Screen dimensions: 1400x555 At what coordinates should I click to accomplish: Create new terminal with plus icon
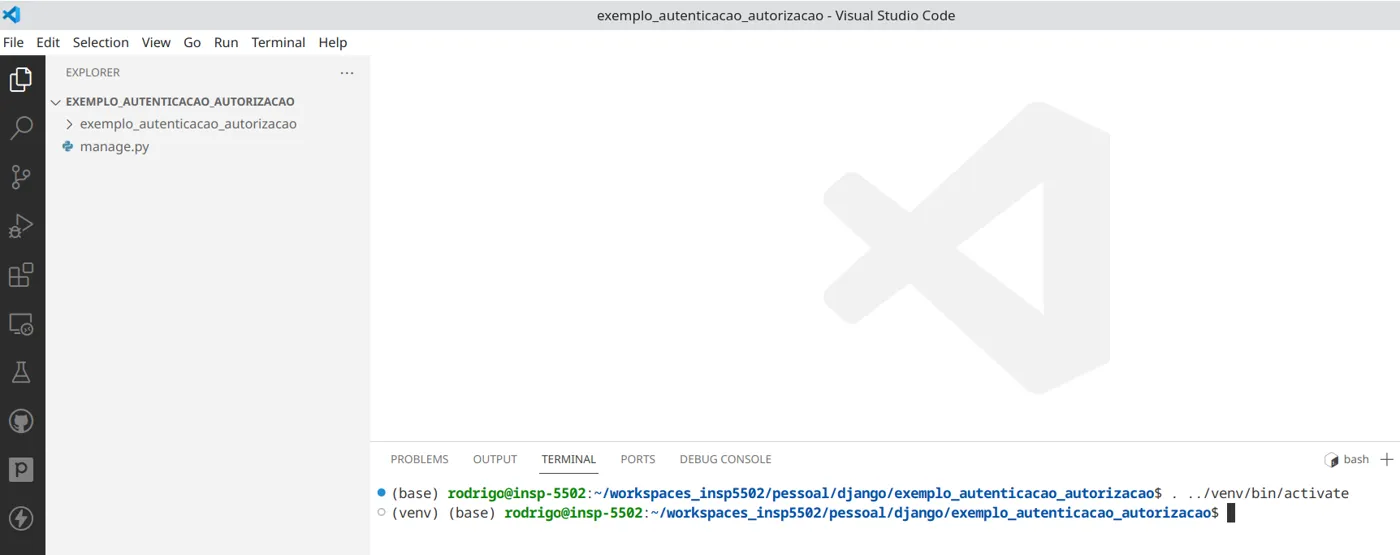coord(1387,459)
